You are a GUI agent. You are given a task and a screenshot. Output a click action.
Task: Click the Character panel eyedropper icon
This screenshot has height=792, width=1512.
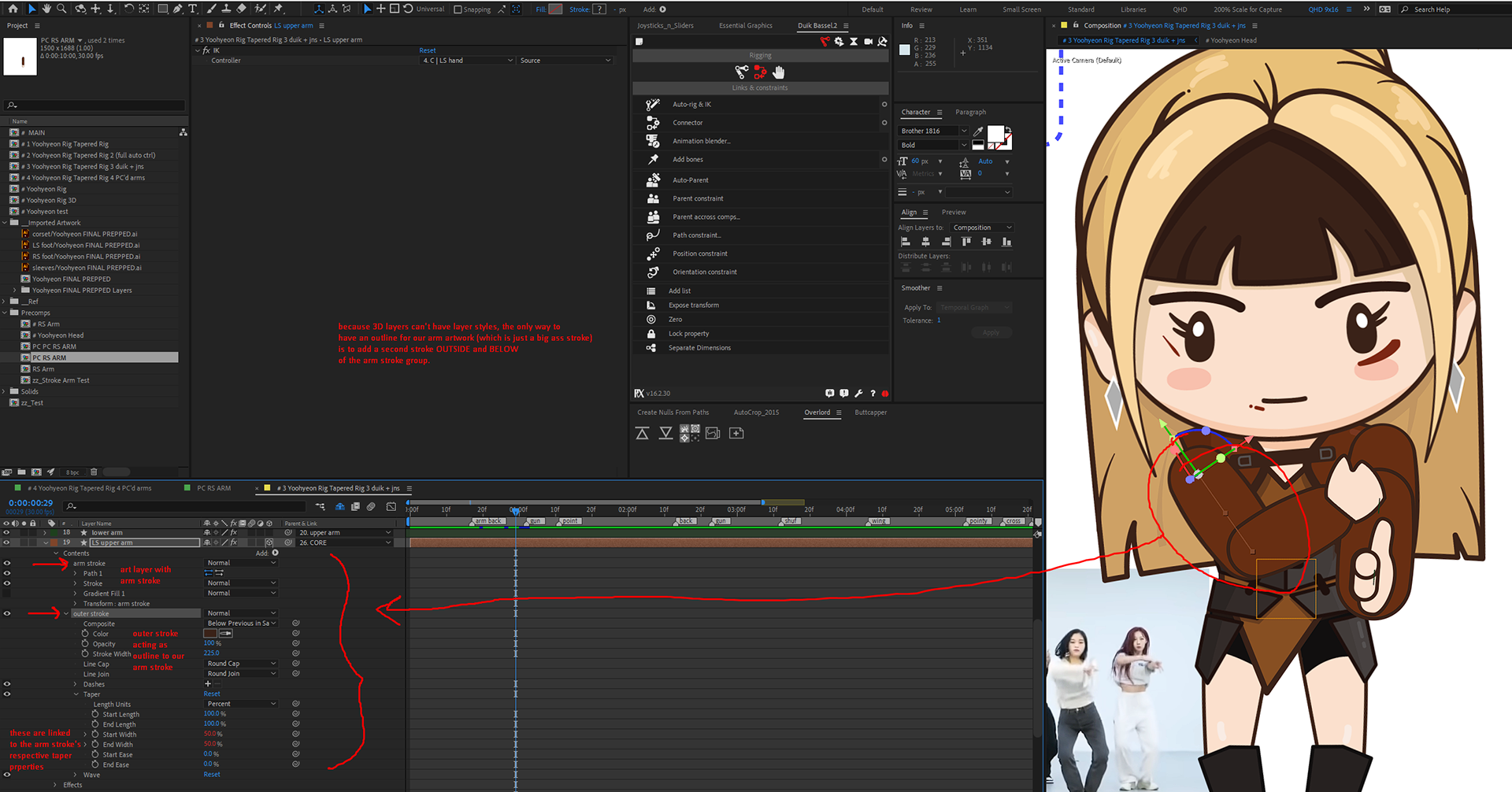pos(978,131)
